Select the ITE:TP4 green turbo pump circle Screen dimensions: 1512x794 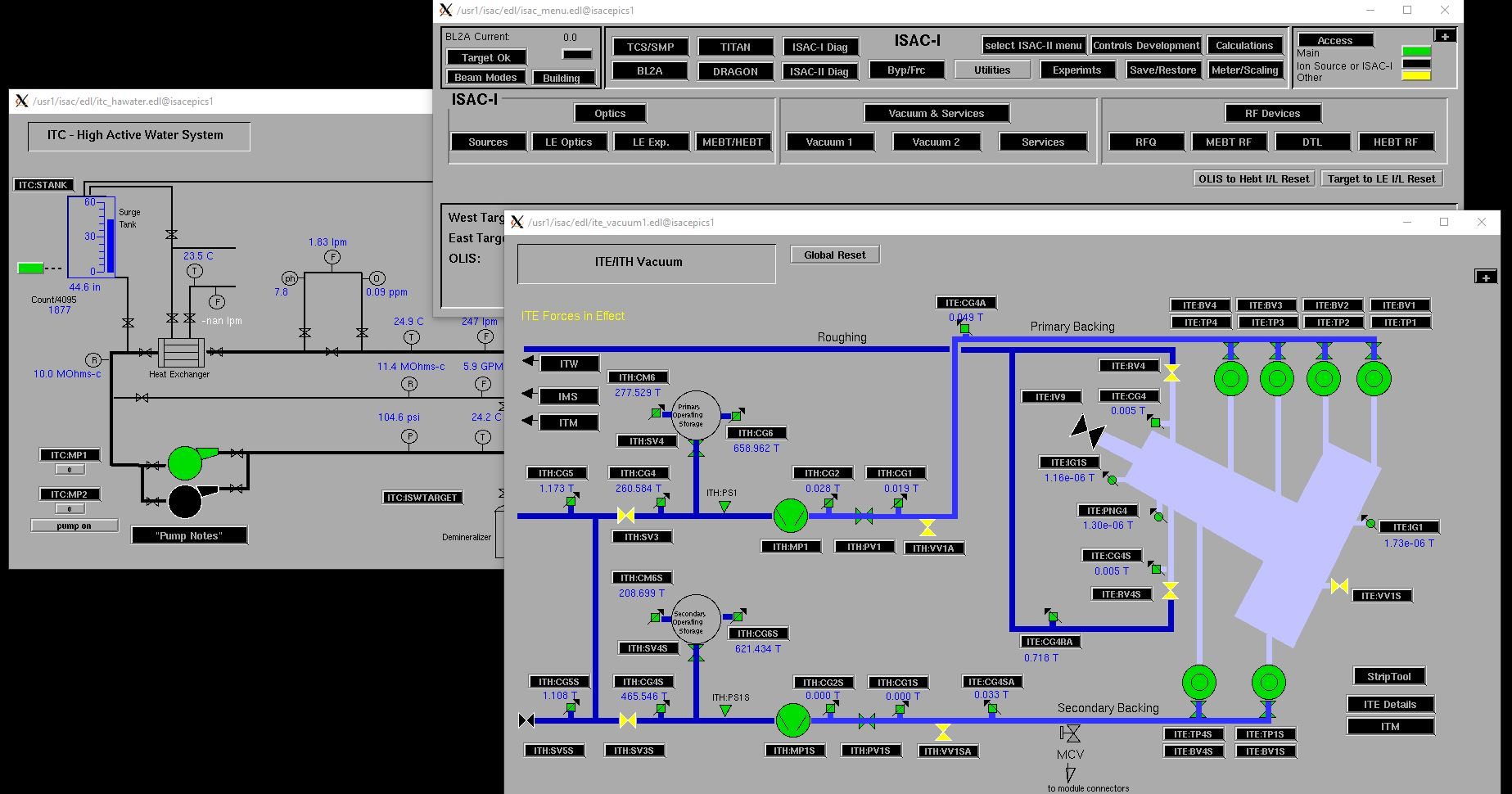[x=1230, y=379]
